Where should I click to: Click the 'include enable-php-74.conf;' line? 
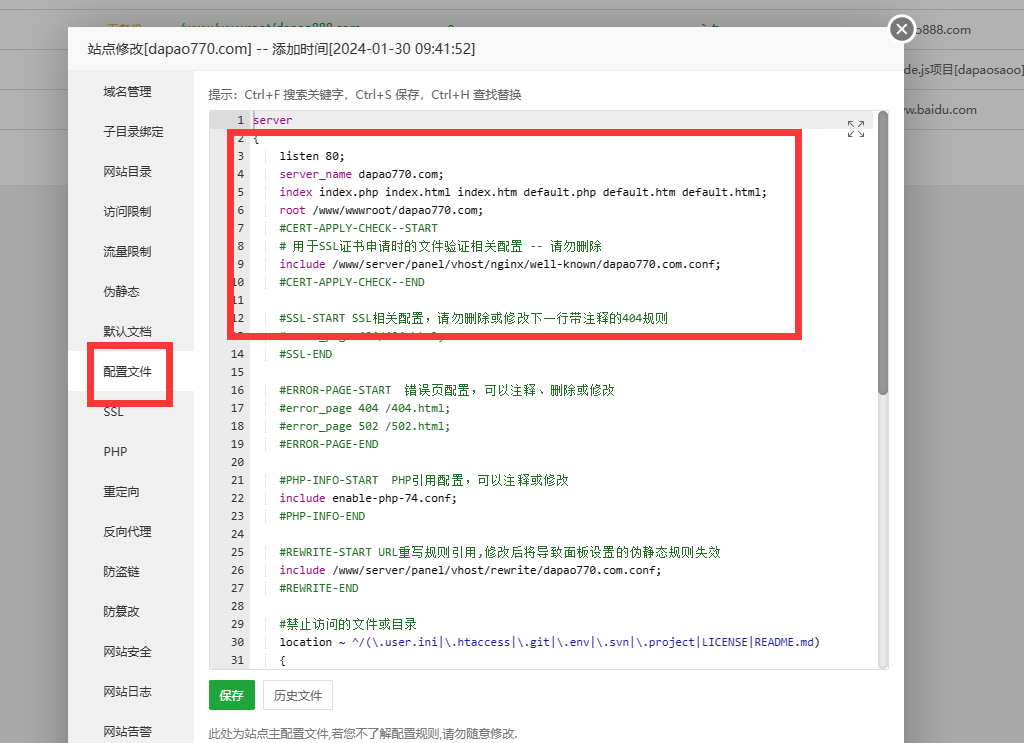click(368, 498)
